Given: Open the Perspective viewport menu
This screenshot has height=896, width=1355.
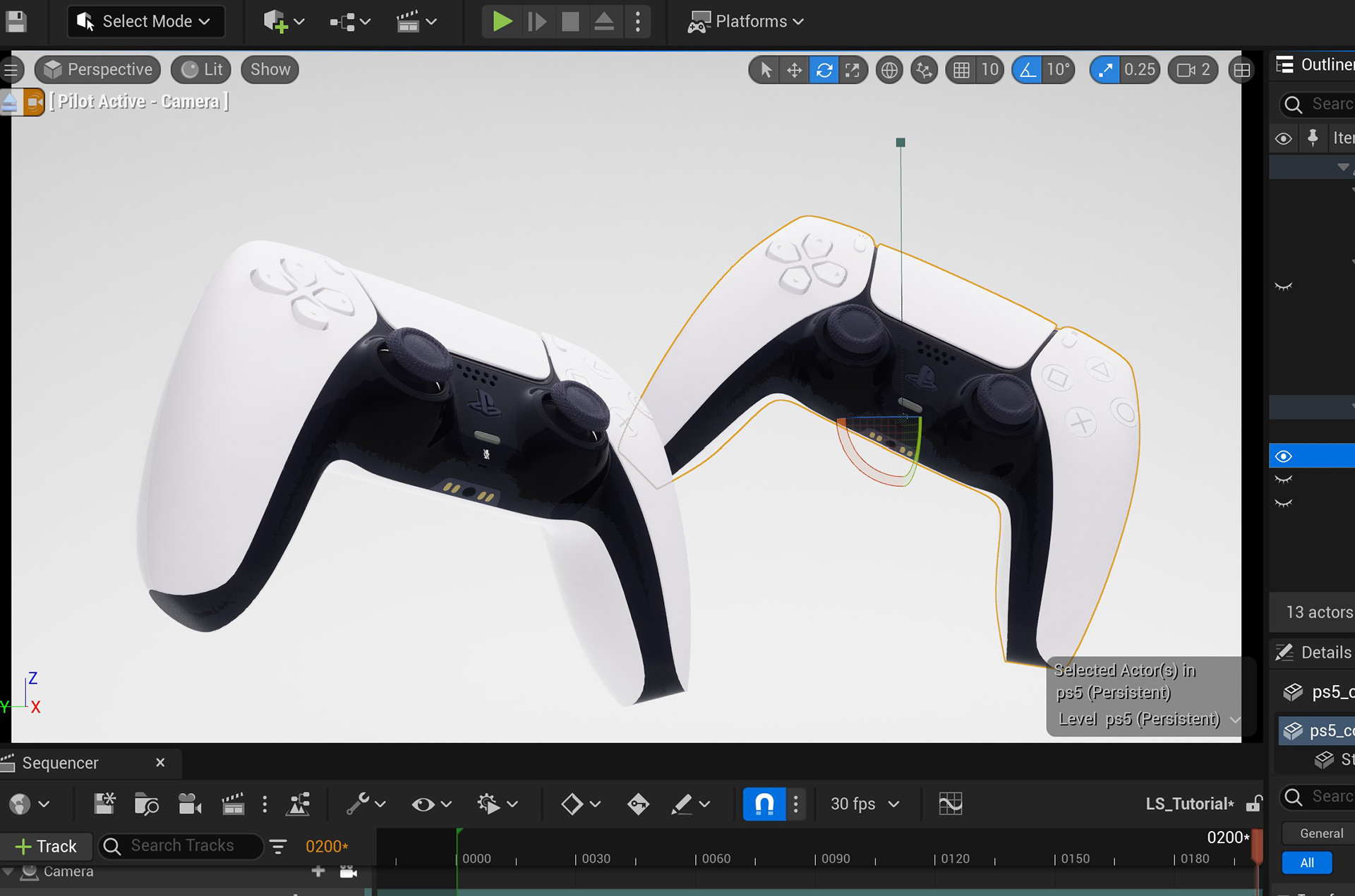Looking at the screenshot, I should tap(98, 69).
